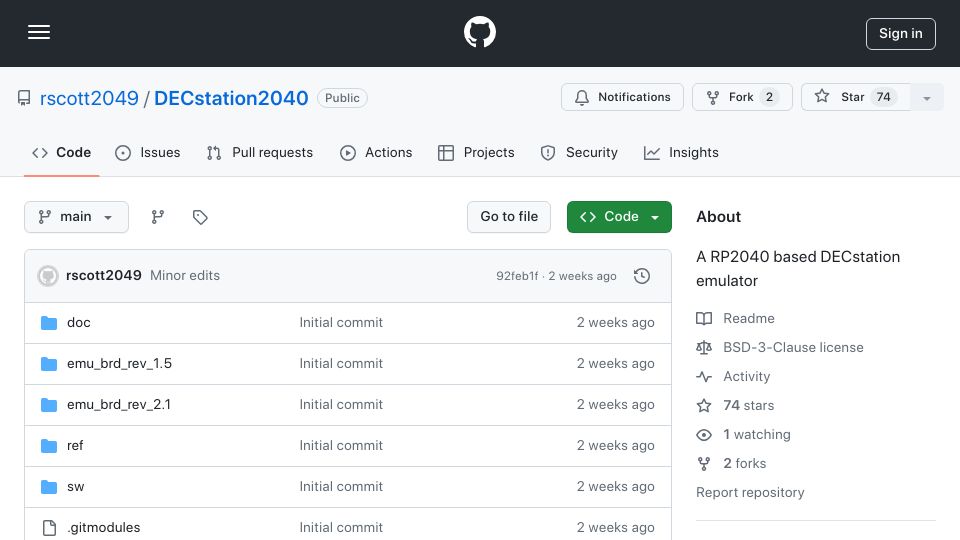This screenshot has height=540, width=960.
Task: Click the book icon beside Readme
Action: pyautogui.click(x=704, y=318)
